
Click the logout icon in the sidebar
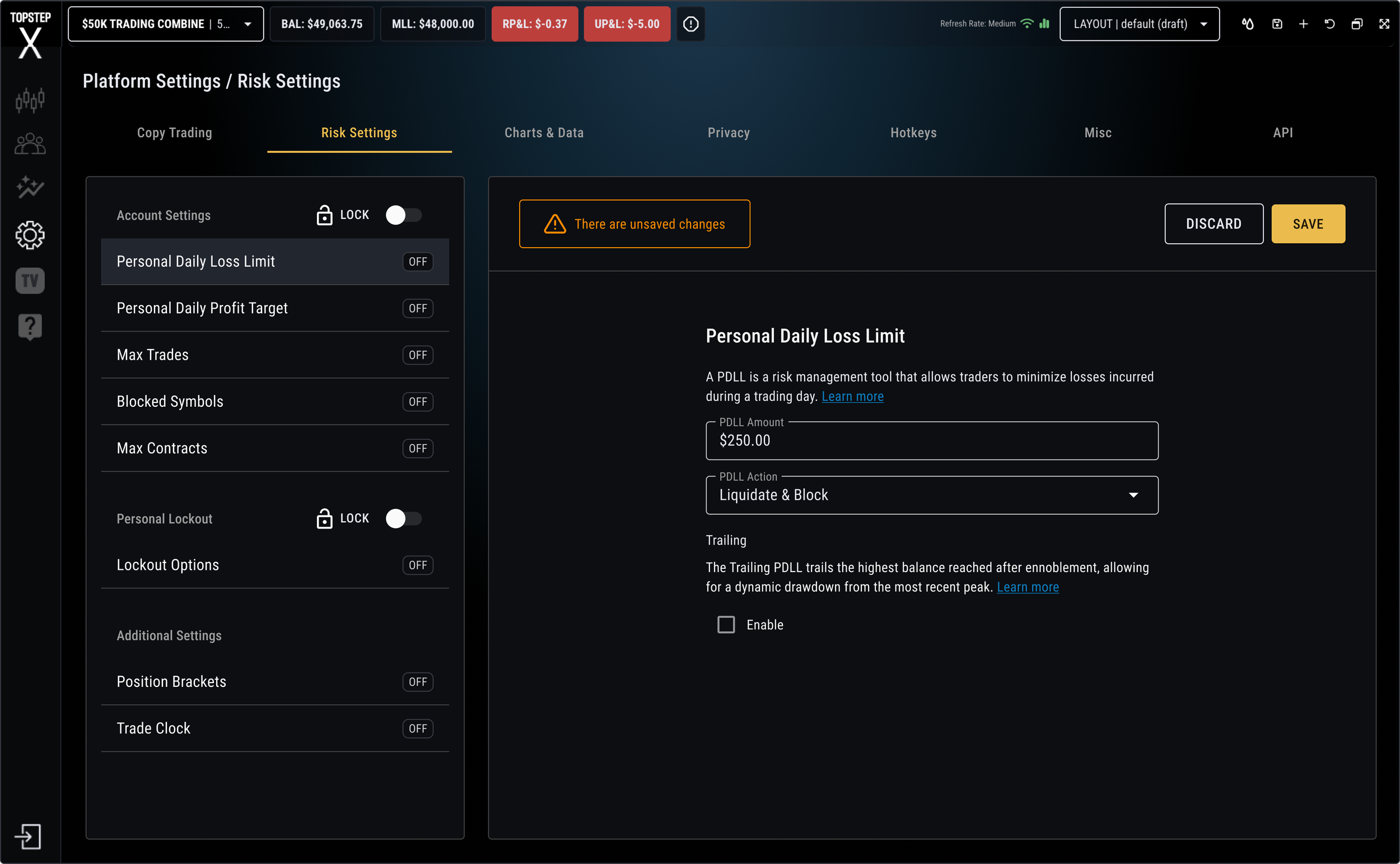(x=28, y=837)
